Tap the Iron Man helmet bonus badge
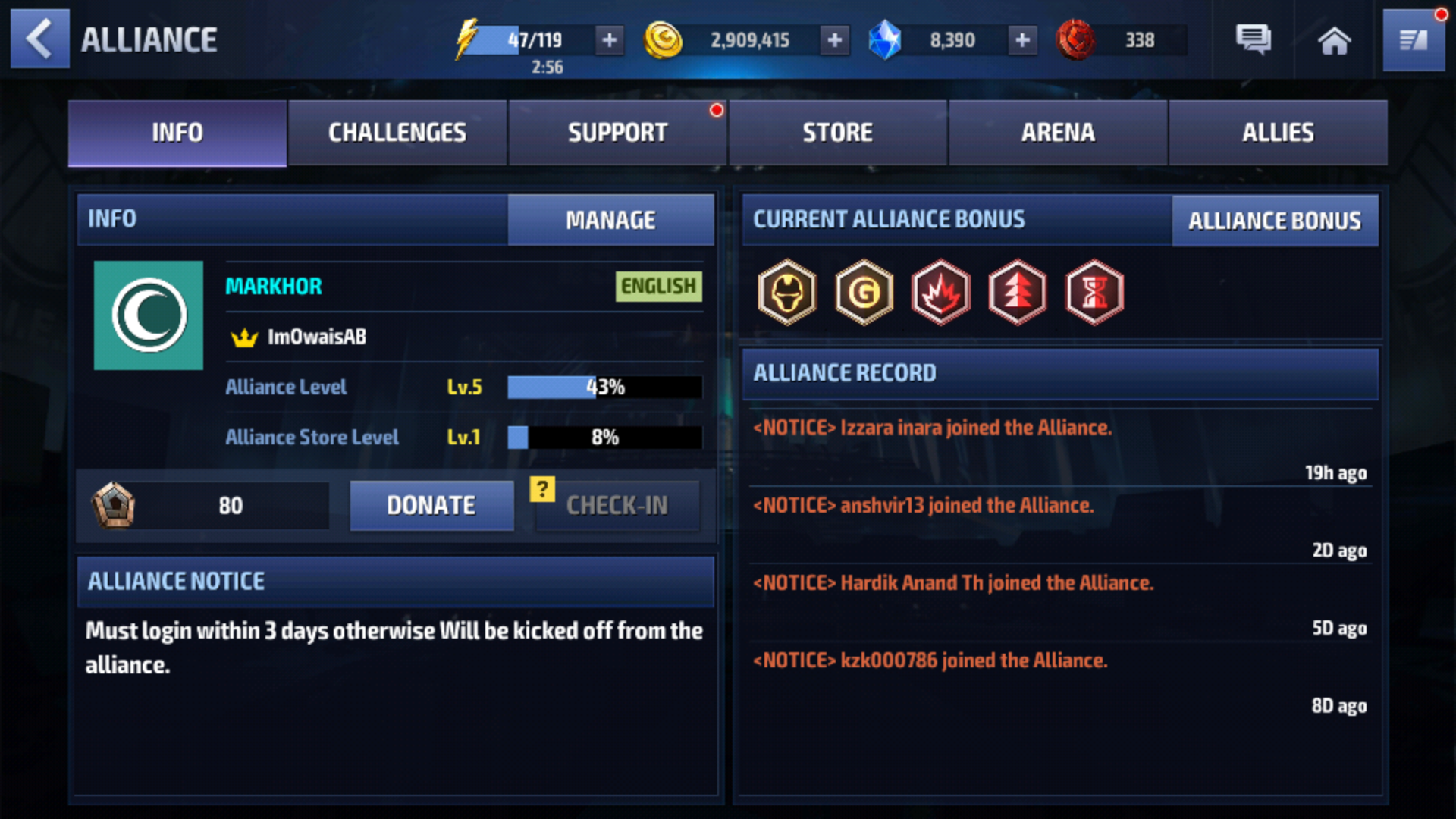Screen dimensions: 1456x819 tap(787, 292)
